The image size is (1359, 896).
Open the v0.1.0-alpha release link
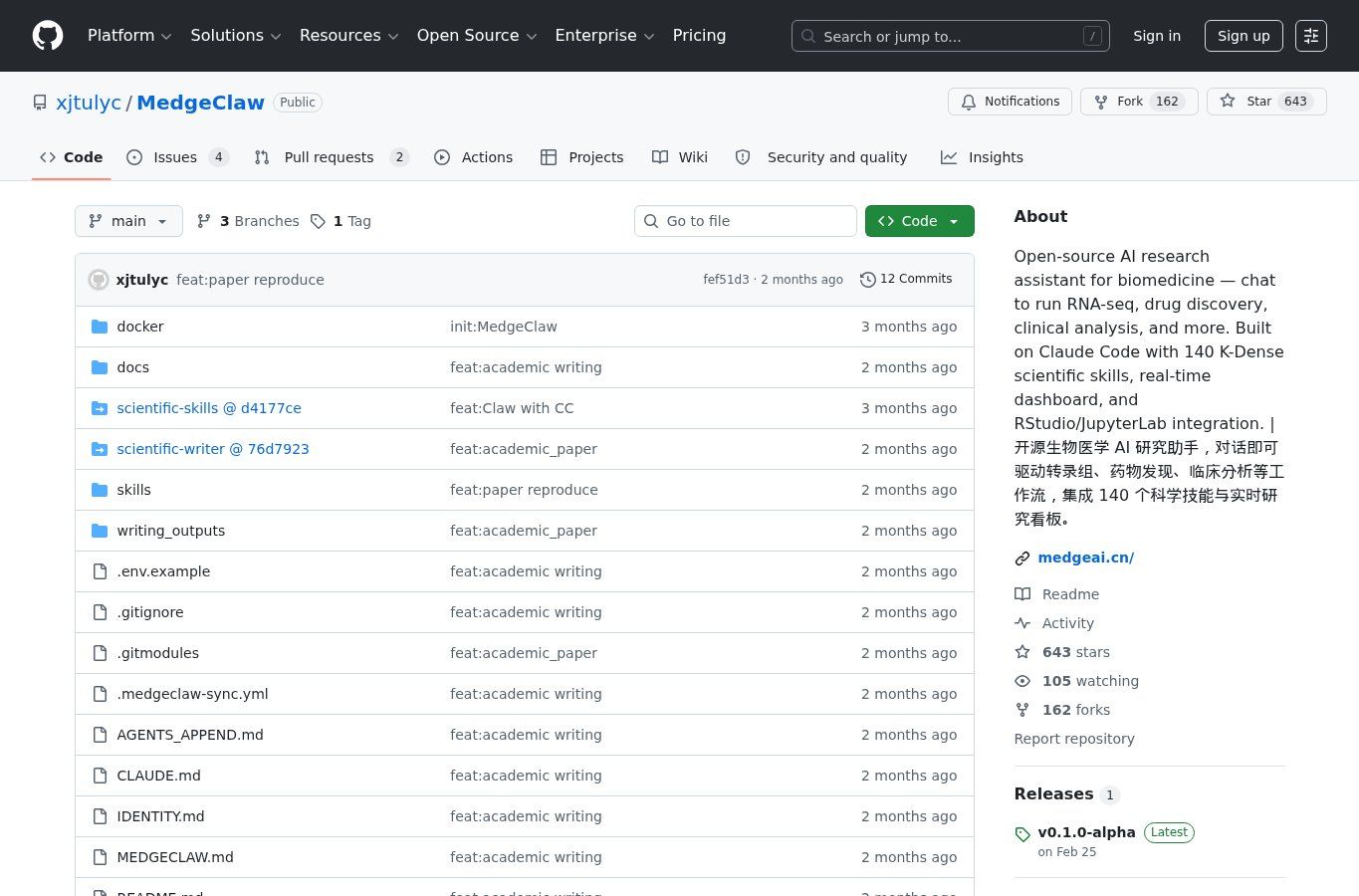1086,832
